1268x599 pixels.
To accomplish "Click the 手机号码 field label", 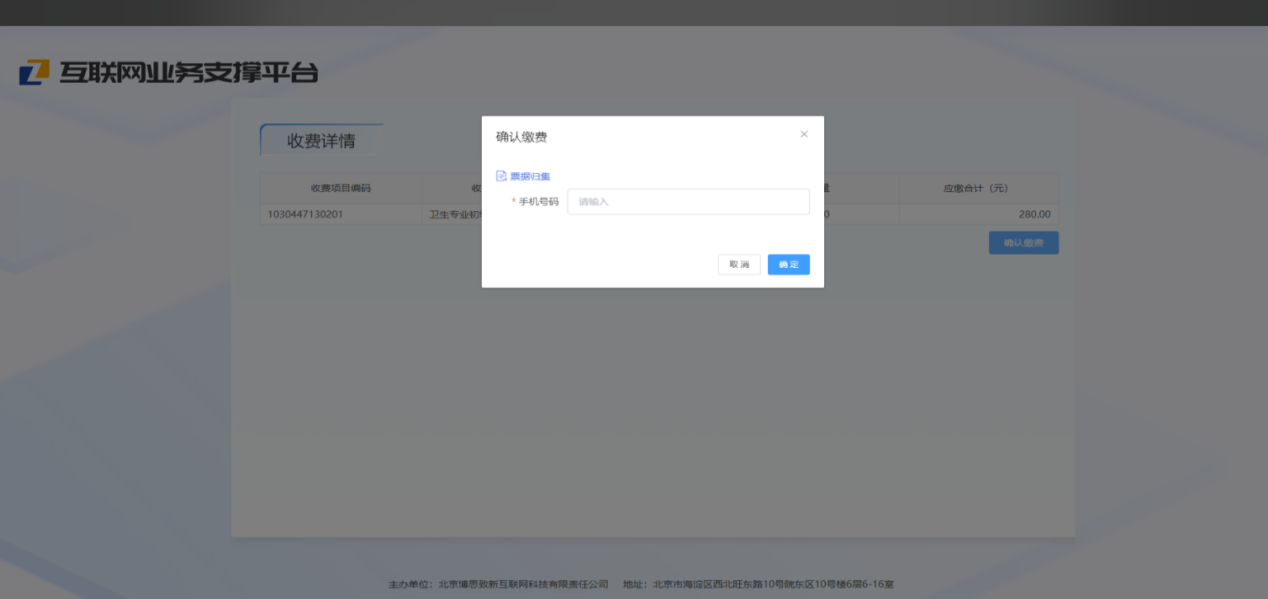I will pyautogui.click(x=538, y=201).
